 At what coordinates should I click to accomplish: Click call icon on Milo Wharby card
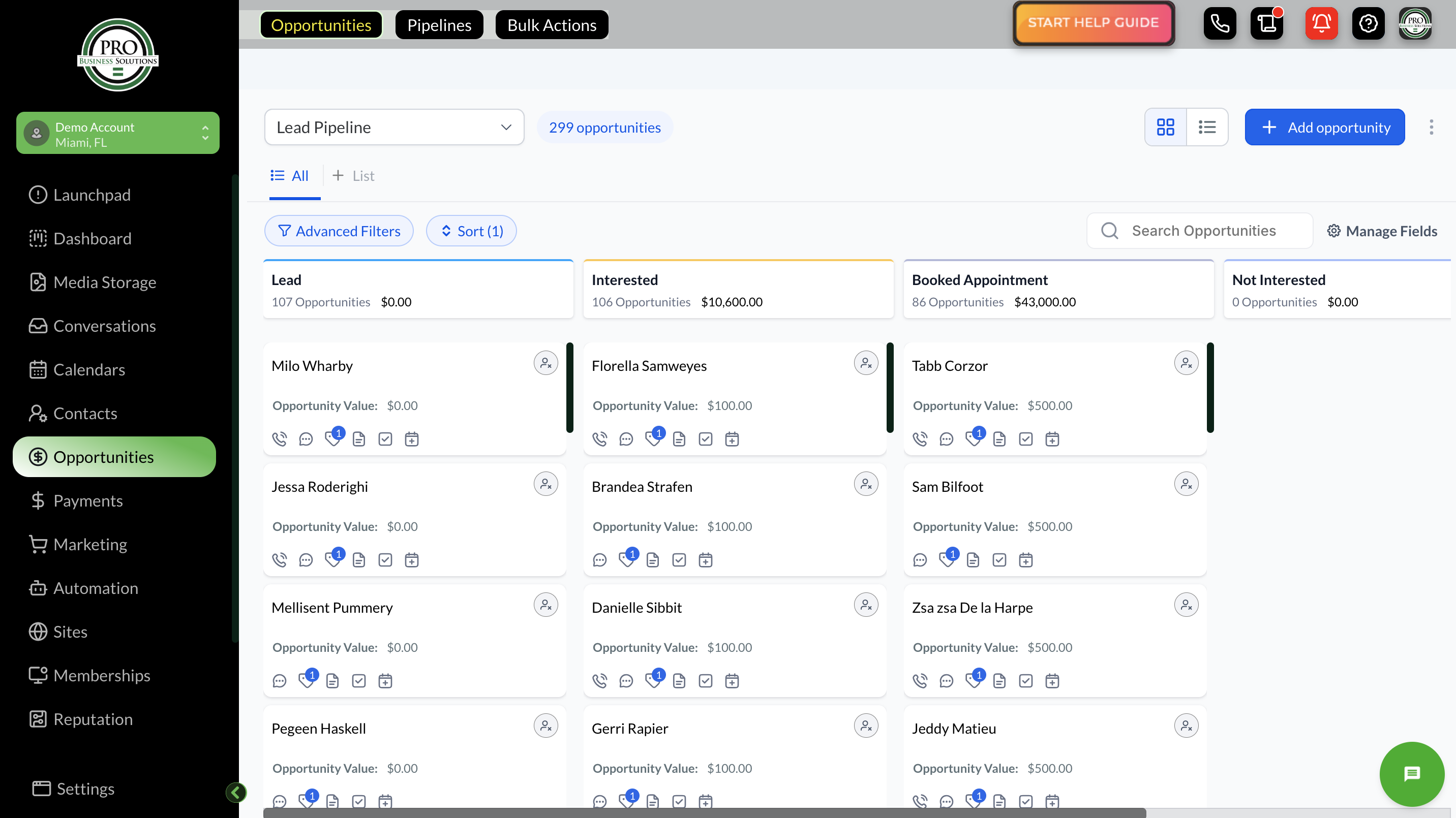[x=279, y=439]
